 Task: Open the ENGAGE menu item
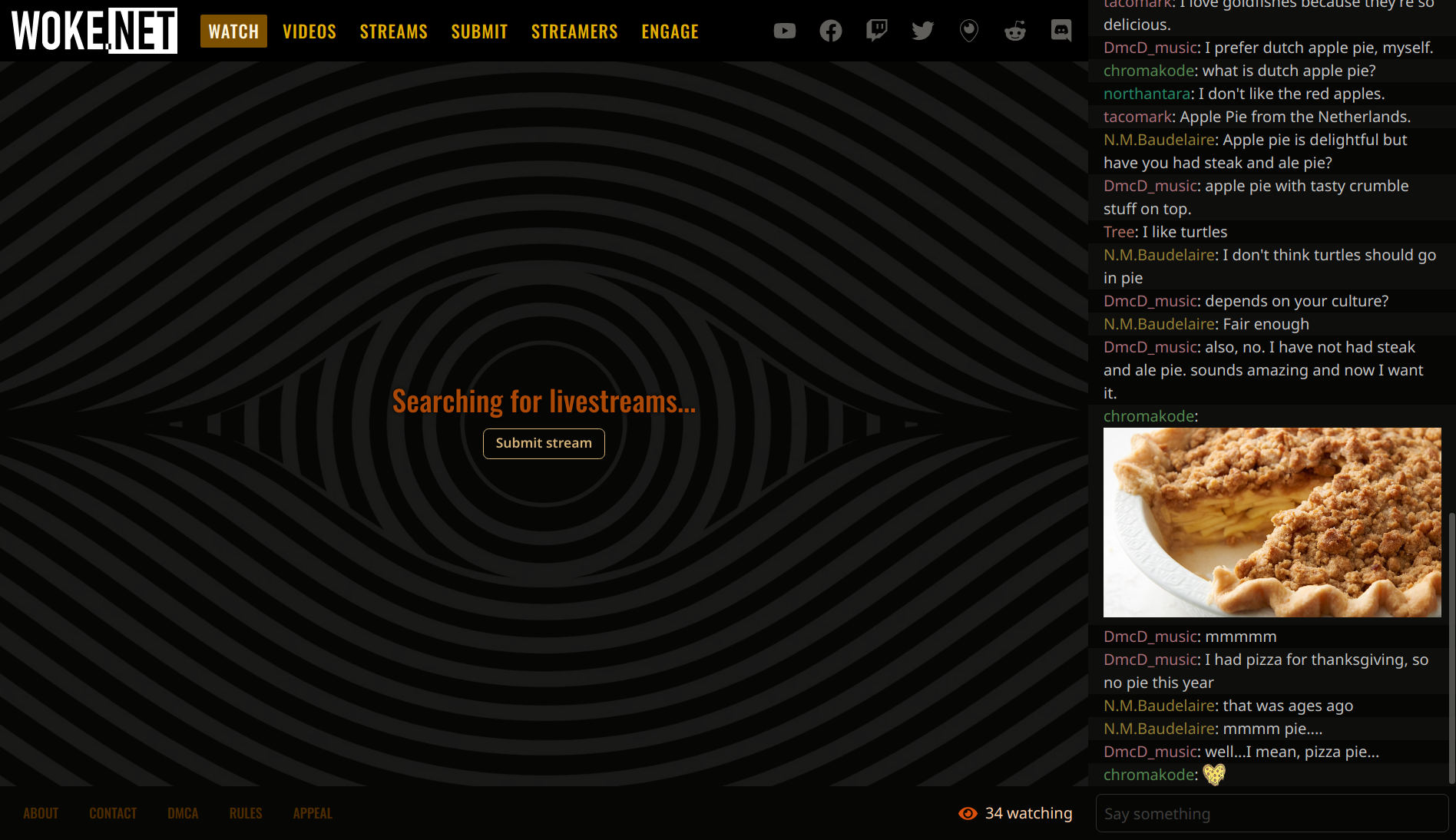coord(670,31)
